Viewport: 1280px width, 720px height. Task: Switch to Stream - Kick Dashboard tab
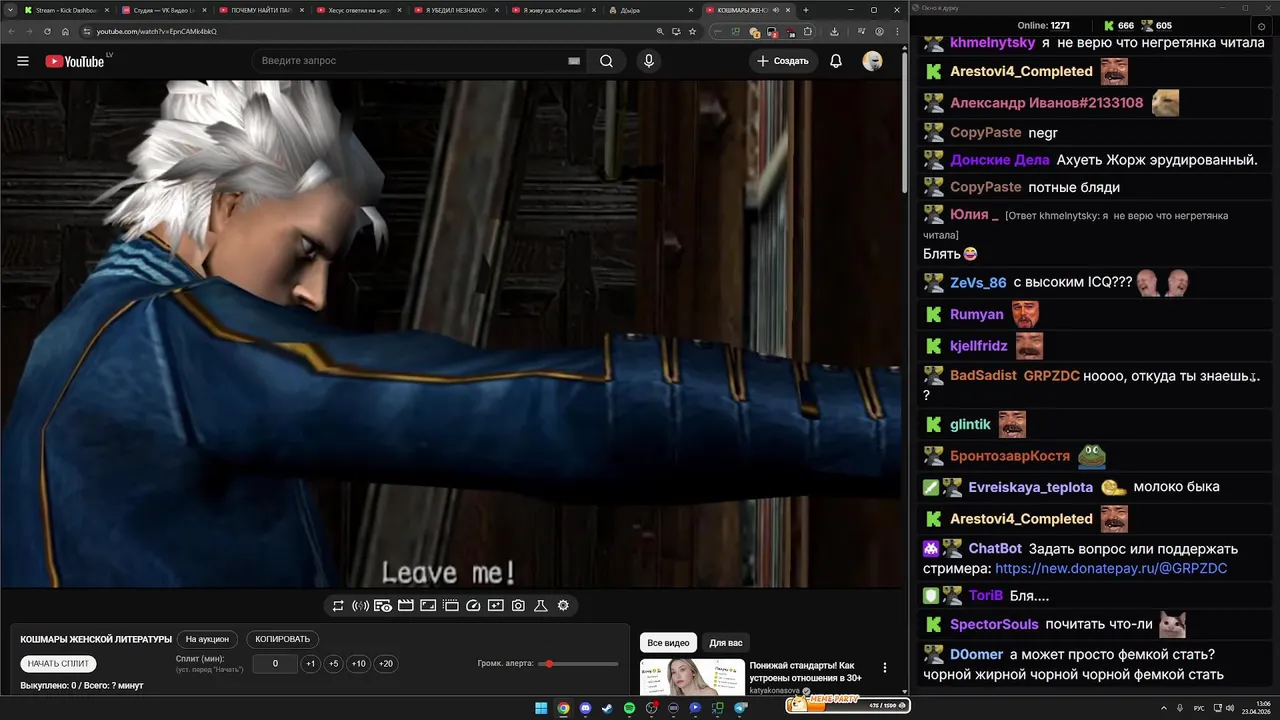[x=65, y=10]
